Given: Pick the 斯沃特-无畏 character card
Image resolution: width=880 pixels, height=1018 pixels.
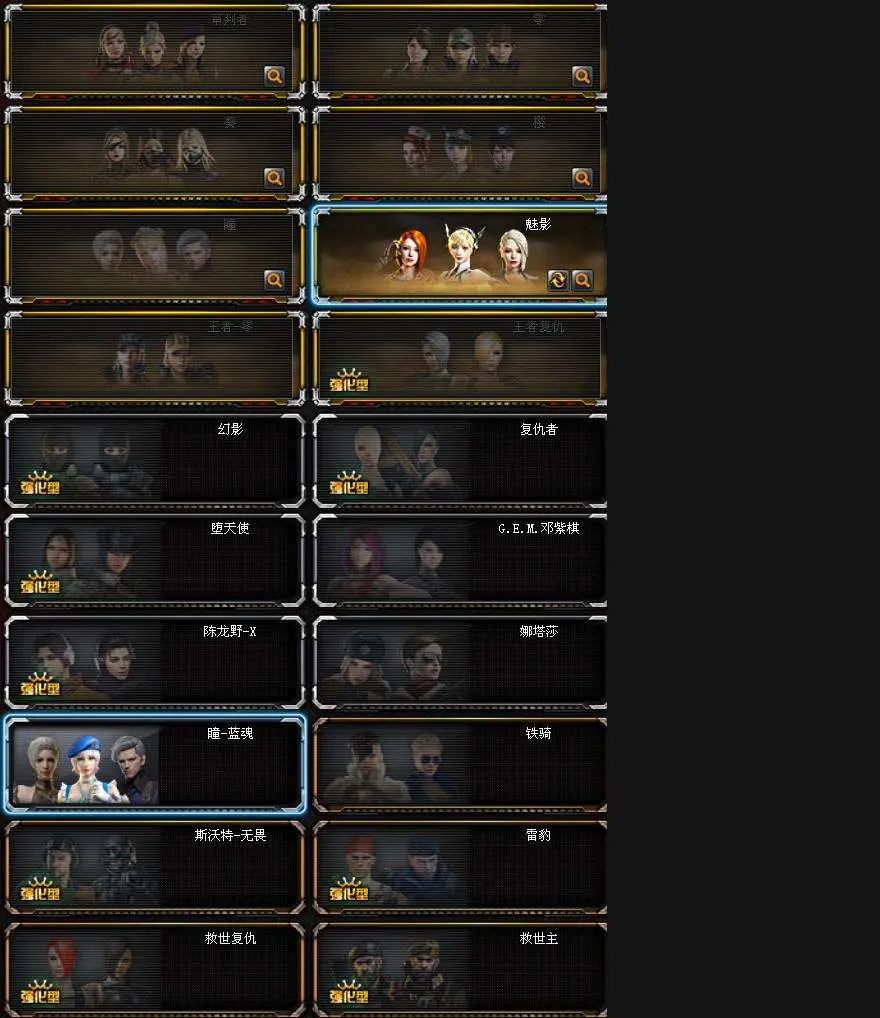Looking at the screenshot, I should [x=155, y=867].
